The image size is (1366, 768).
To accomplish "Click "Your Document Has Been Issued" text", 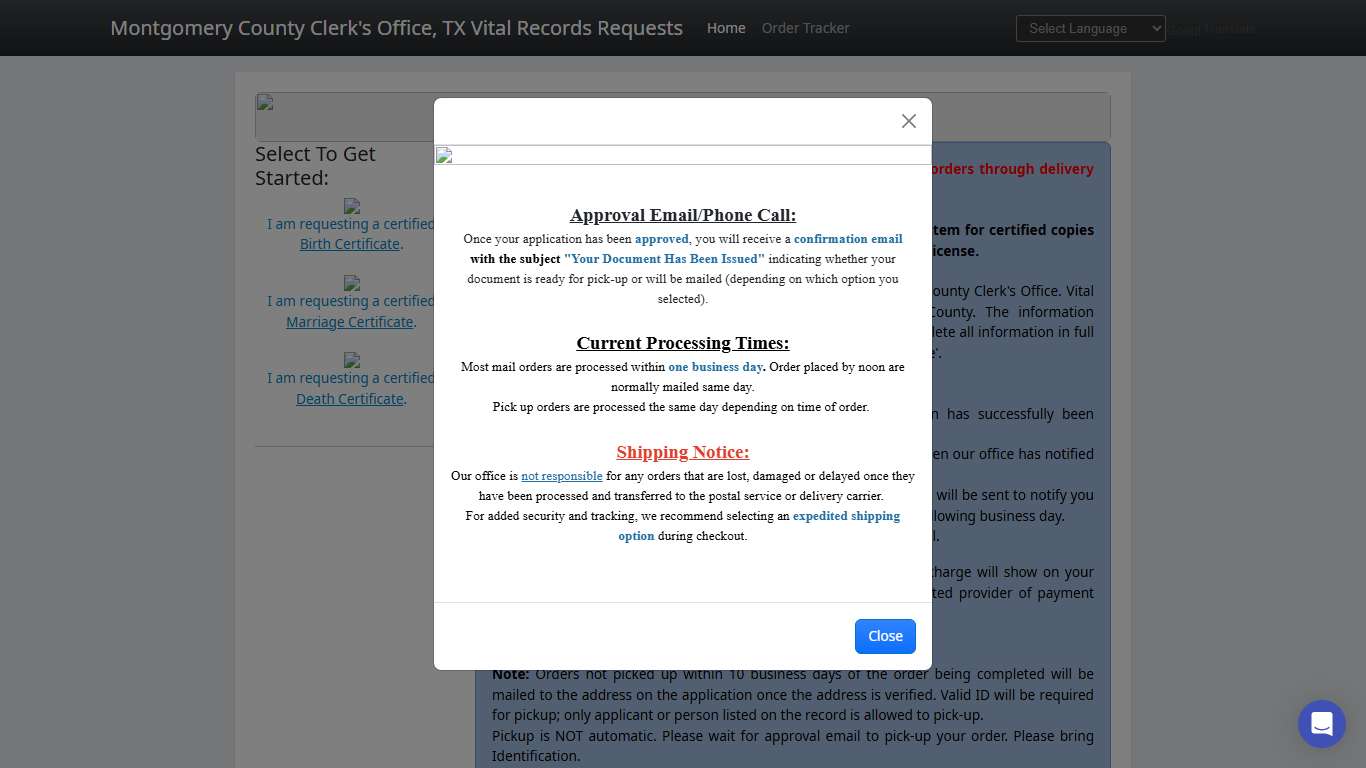I will click(x=664, y=259).
